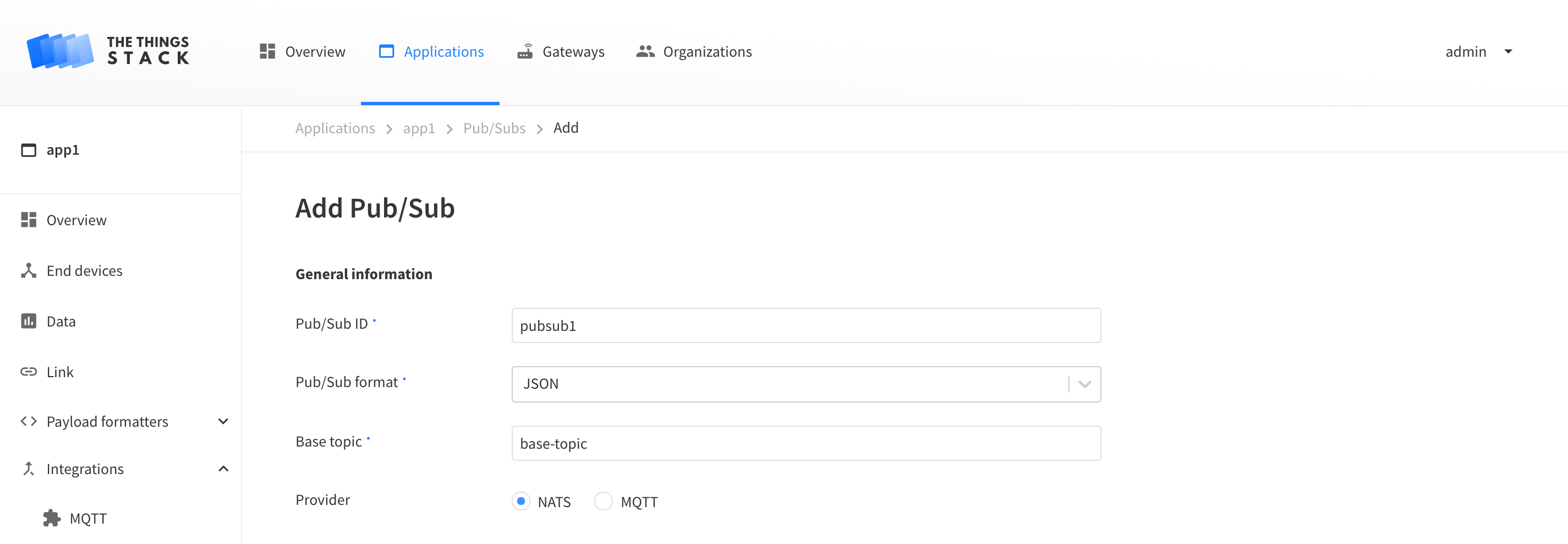
Task: Navigate to Pub/Subs breadcrumb link
Action: 494,128
